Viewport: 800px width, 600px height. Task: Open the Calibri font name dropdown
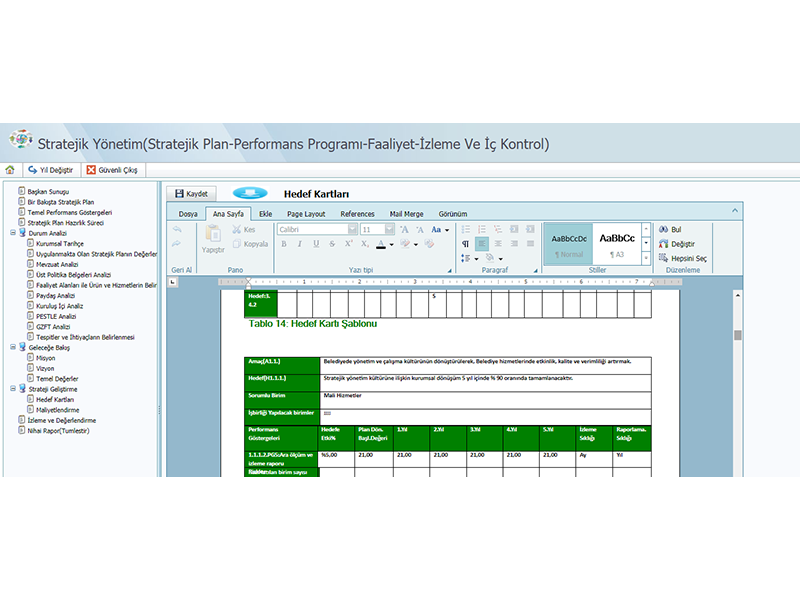[x=352, y=230]
